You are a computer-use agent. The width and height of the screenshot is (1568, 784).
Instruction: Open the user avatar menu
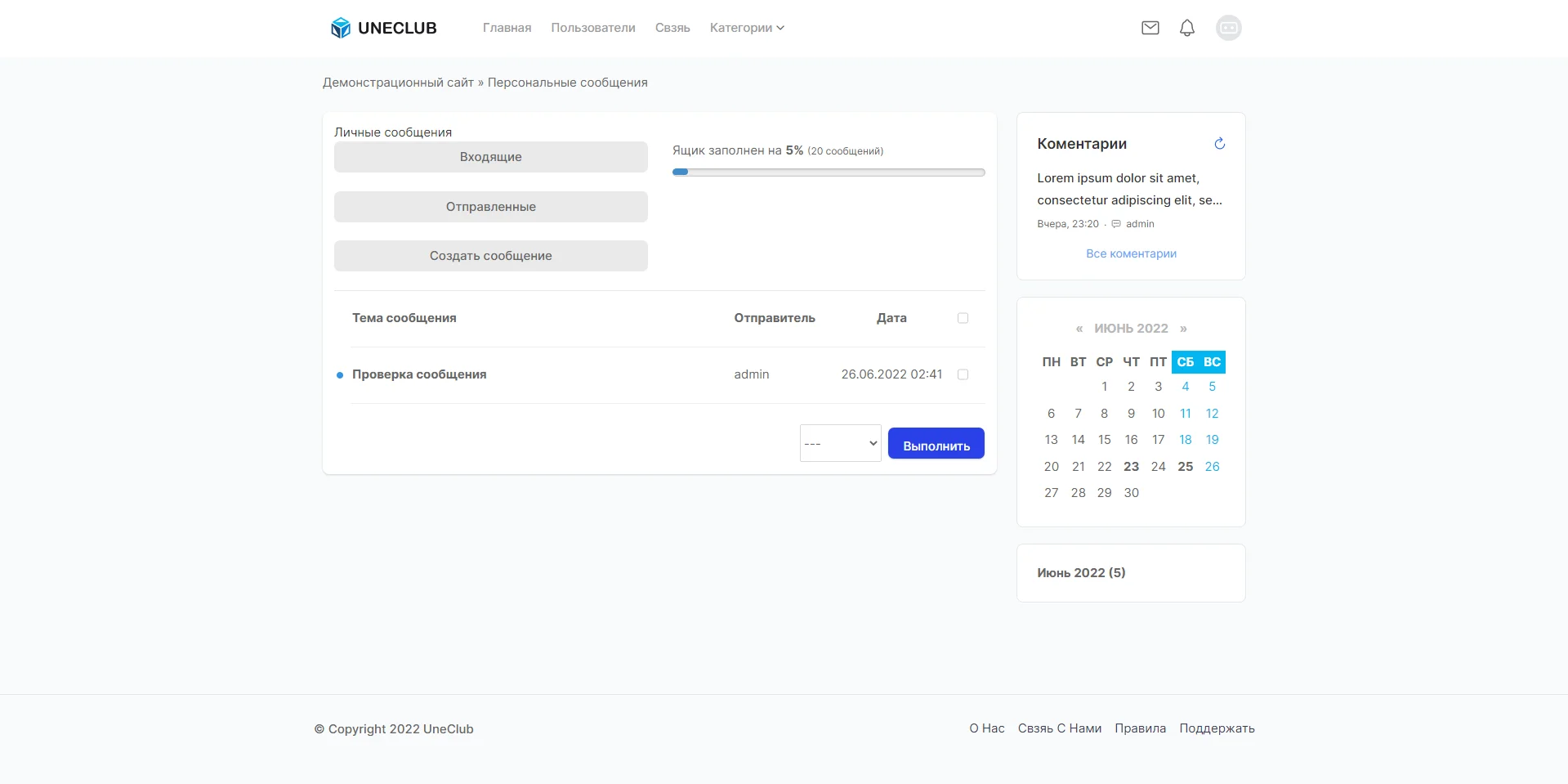[1228, 28]
